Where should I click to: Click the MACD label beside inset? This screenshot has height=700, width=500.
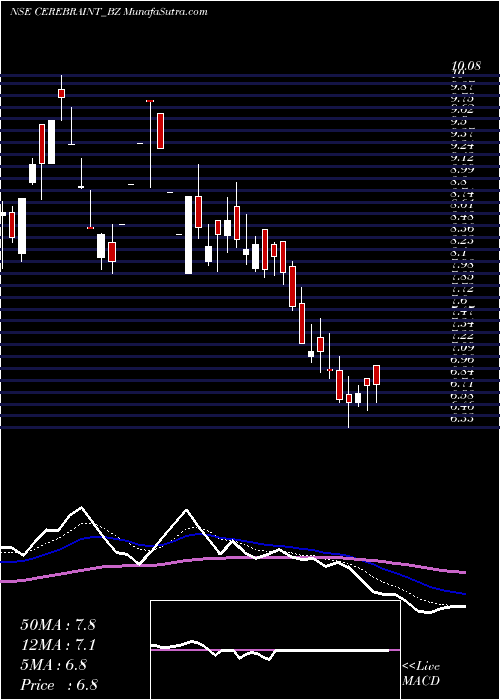coord(421,682)
